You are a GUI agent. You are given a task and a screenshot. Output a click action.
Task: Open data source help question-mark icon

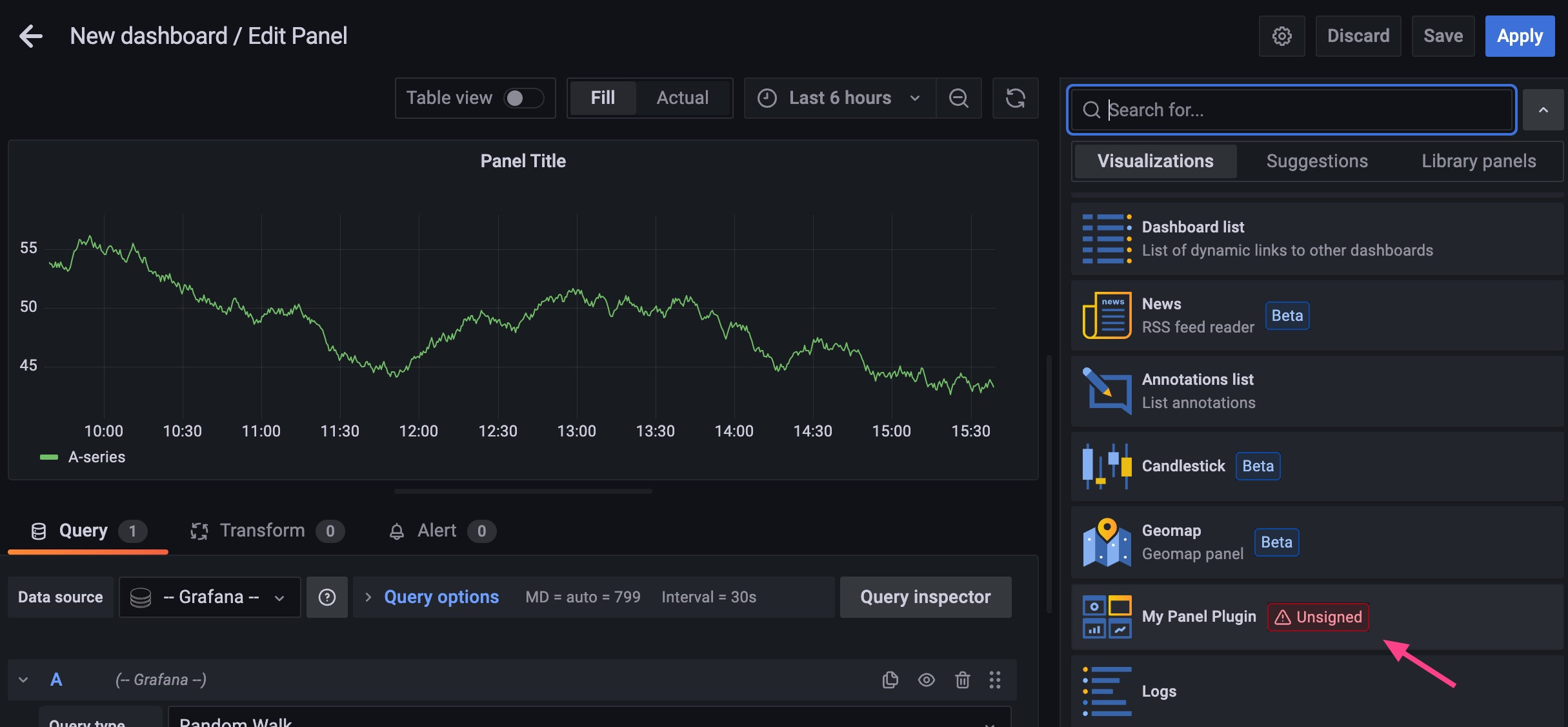pyautogui.click(x=327, y=597)
